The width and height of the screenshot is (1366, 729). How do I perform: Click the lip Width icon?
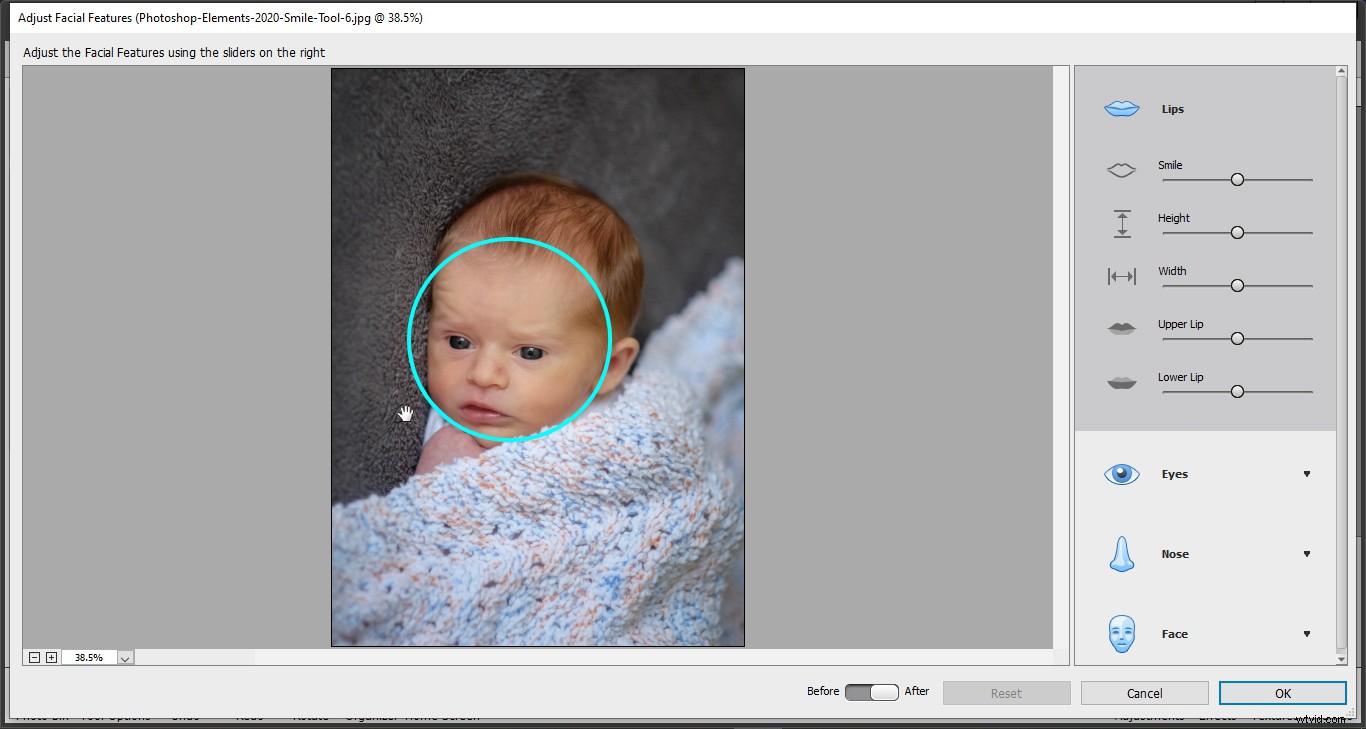tap(1121, 276)
